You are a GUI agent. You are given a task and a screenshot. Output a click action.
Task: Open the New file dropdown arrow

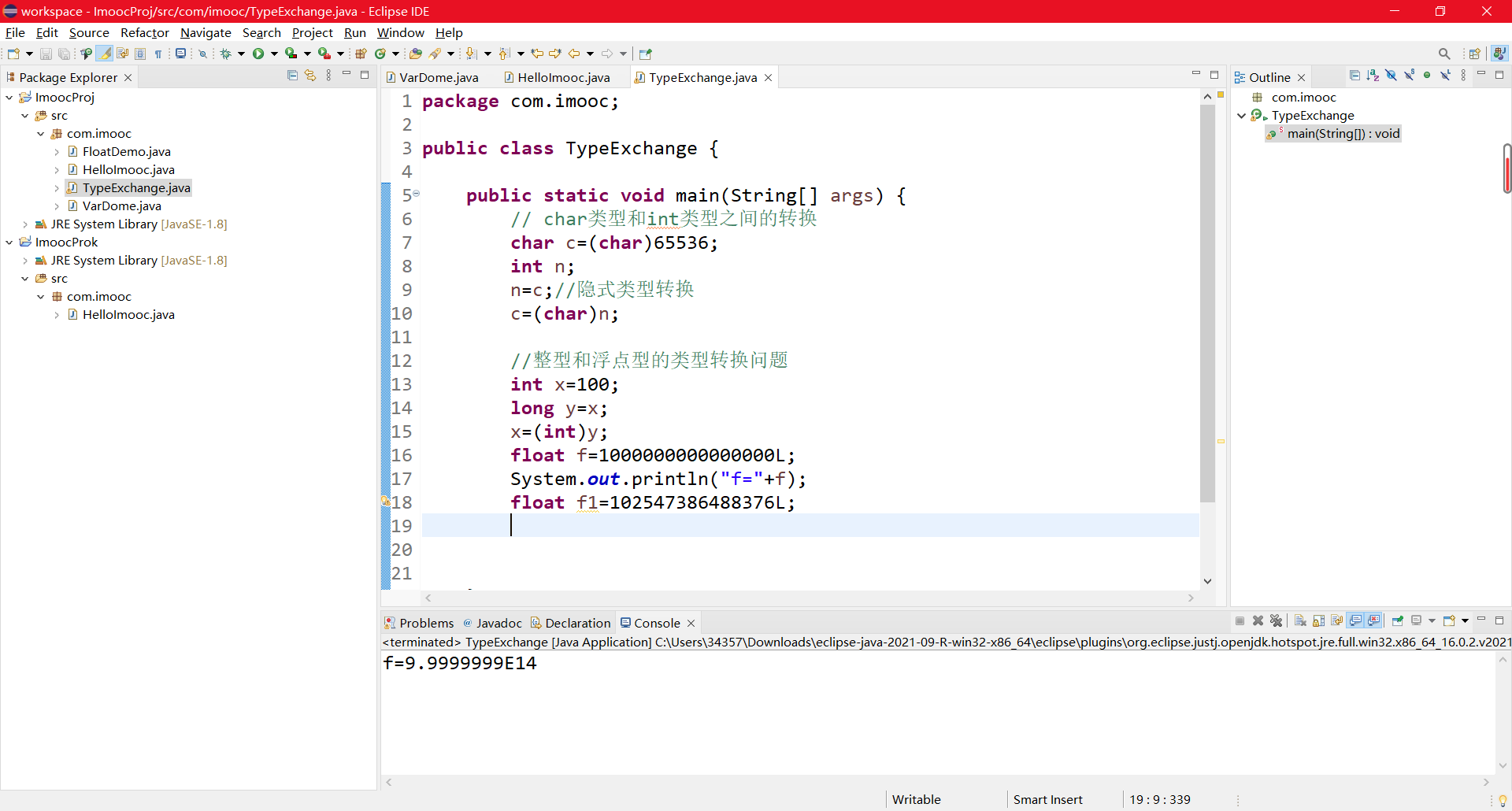click(x=29, y=54)
